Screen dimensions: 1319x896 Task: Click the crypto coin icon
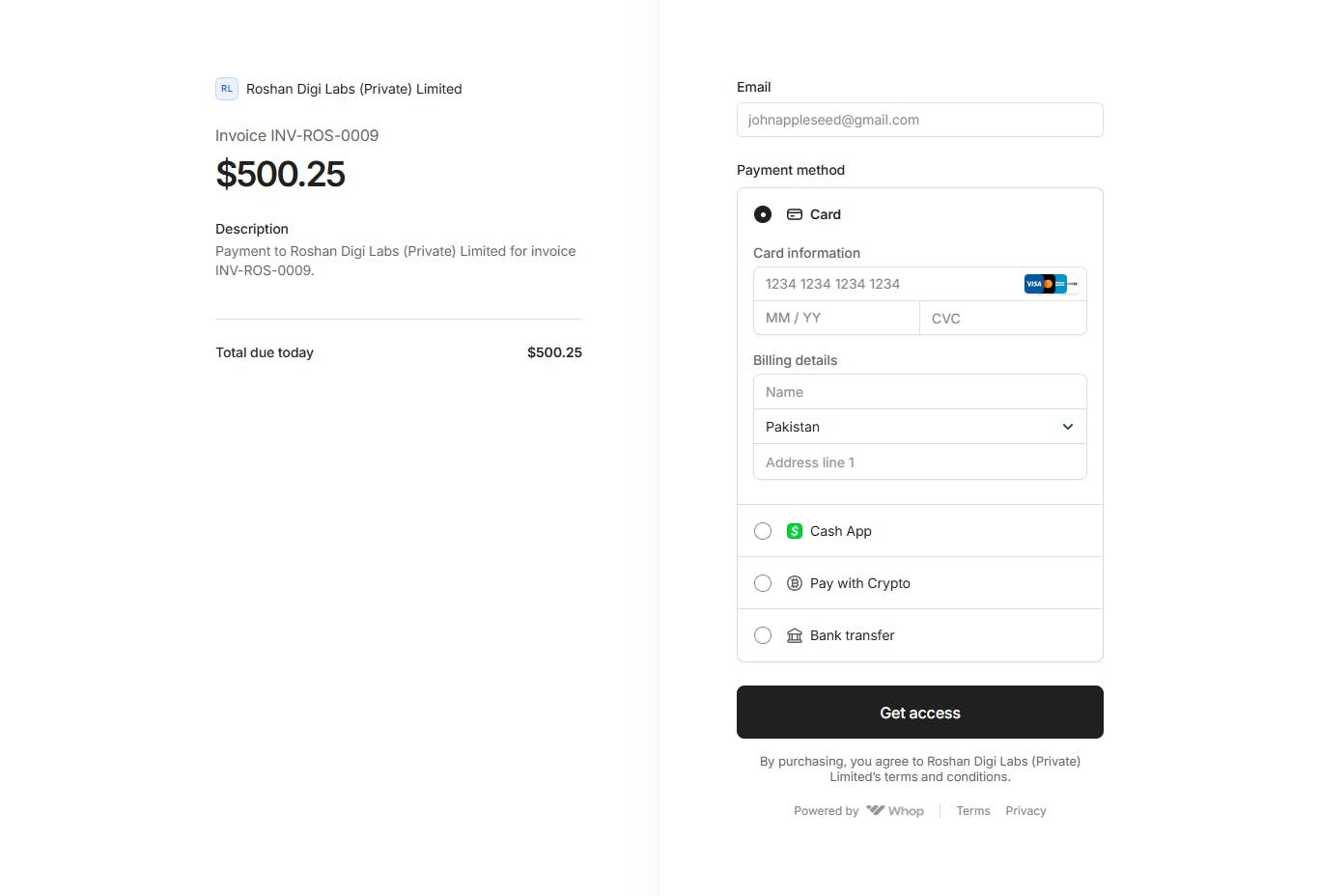tap(795, 583)
